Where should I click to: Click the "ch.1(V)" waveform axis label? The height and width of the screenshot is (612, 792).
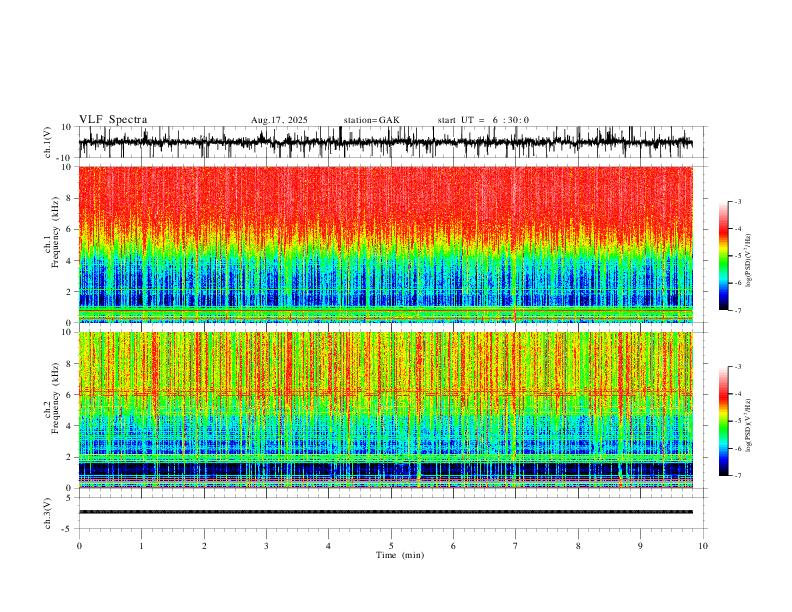[48, 142]
